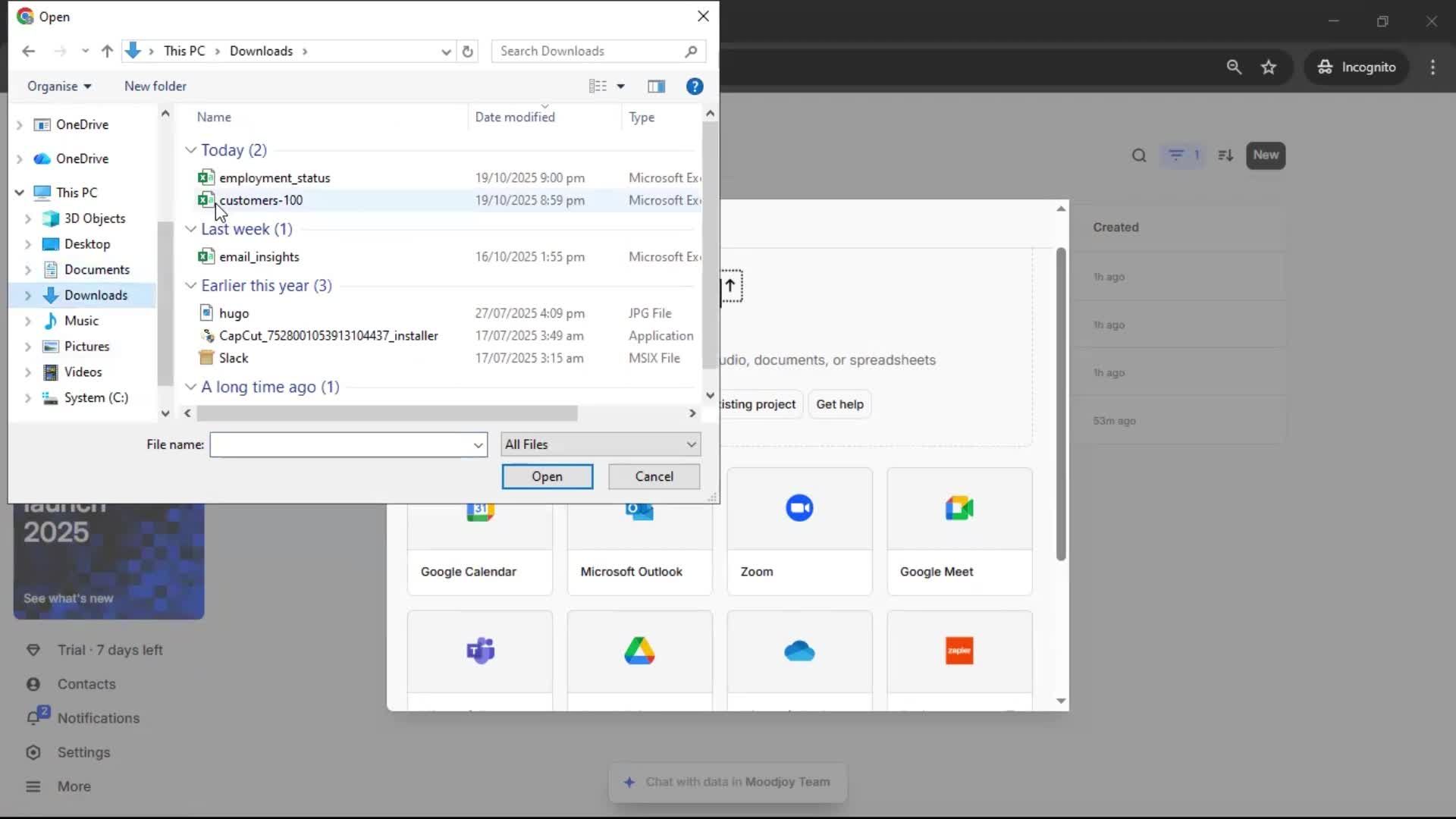Click the File name input field

(x=340, y=444)
